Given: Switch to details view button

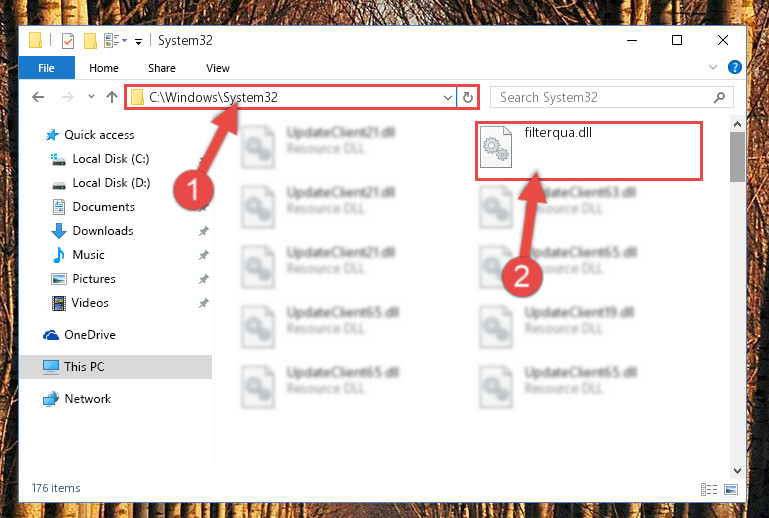Looking at the screenshot, I should click(x=709, y=489).
